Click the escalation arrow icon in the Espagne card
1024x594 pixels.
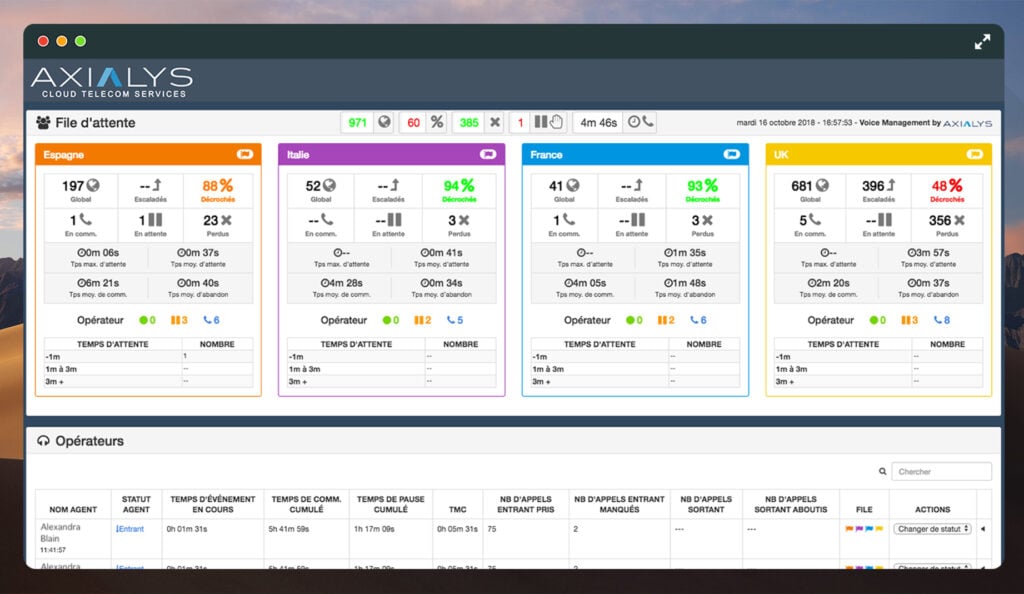pos(157,185)
